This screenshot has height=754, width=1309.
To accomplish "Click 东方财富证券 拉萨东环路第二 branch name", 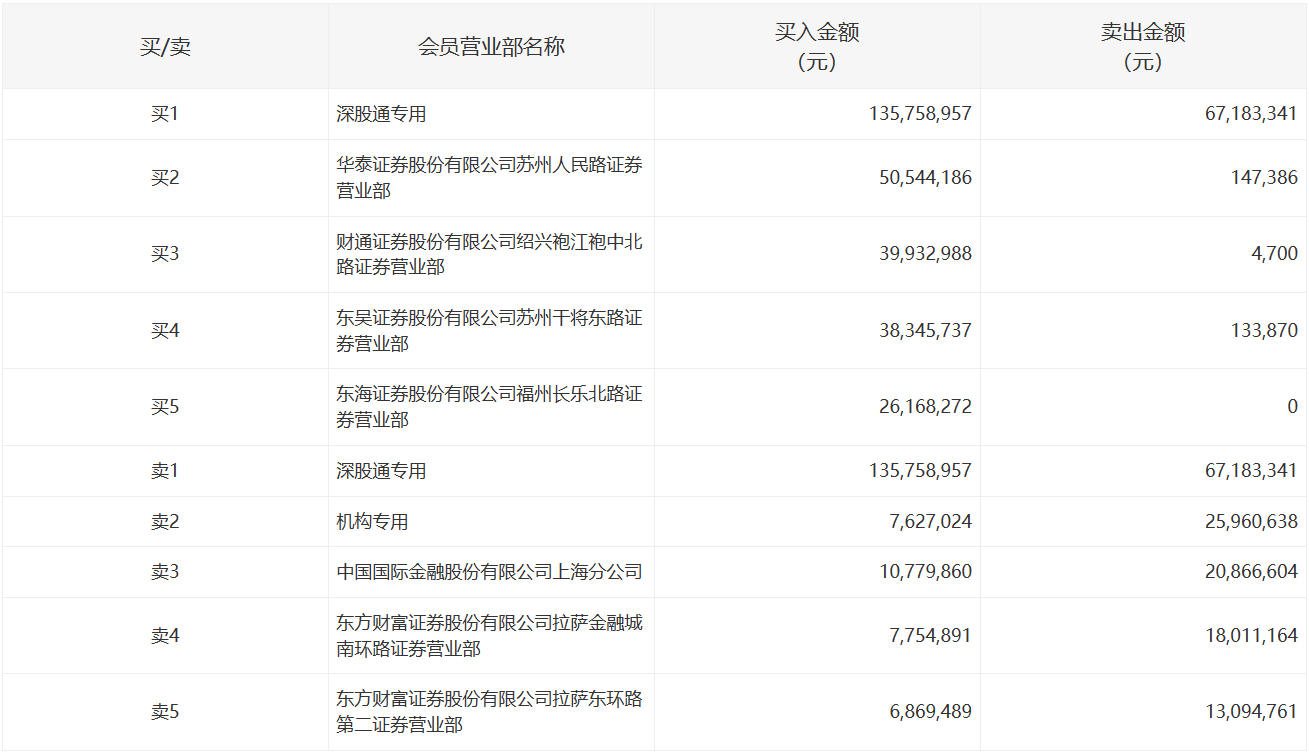I will click(489, 712).
